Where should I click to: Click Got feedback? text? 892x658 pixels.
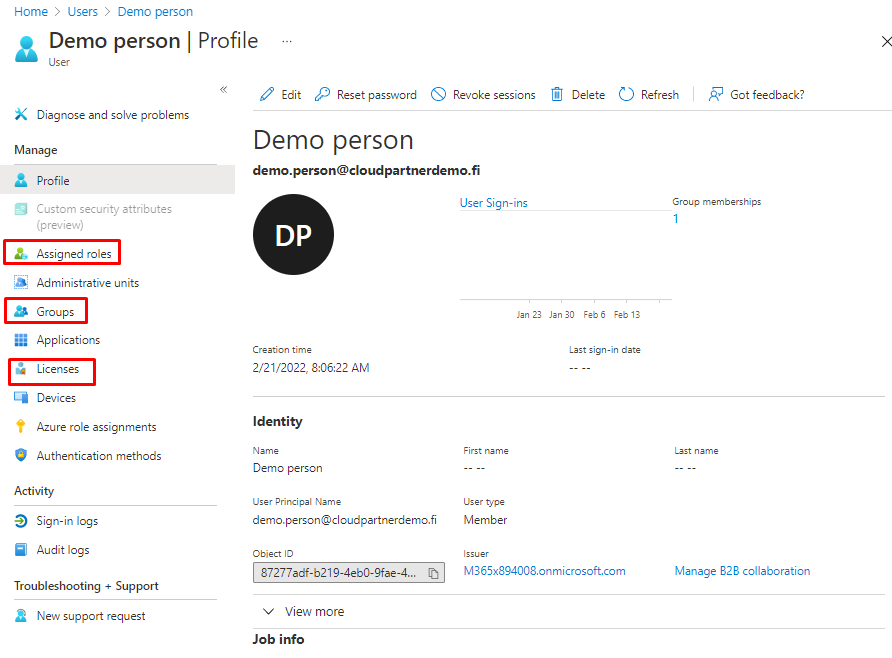pos(767,95)
